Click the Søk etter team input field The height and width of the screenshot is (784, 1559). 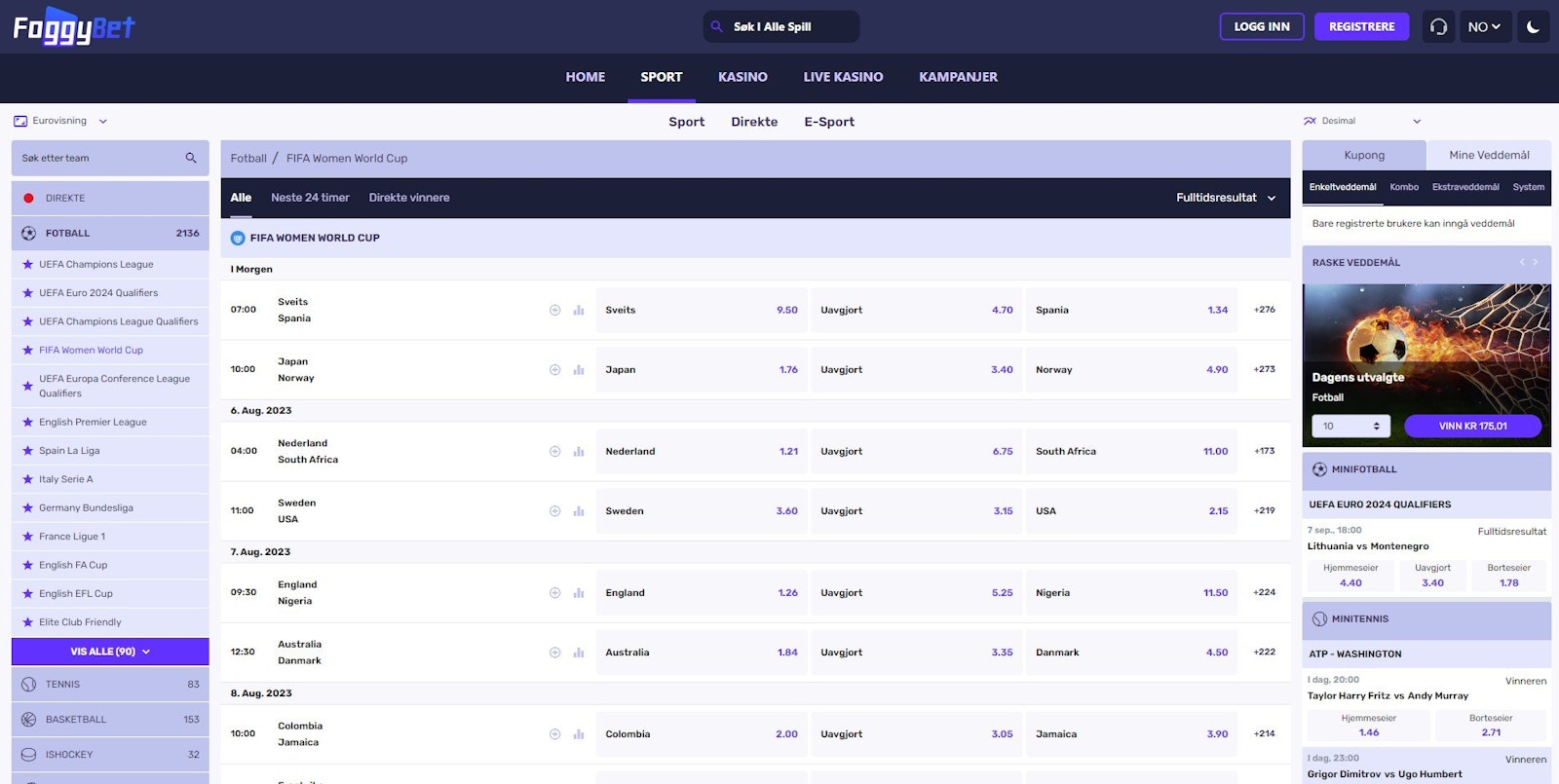tap(110, 158)
